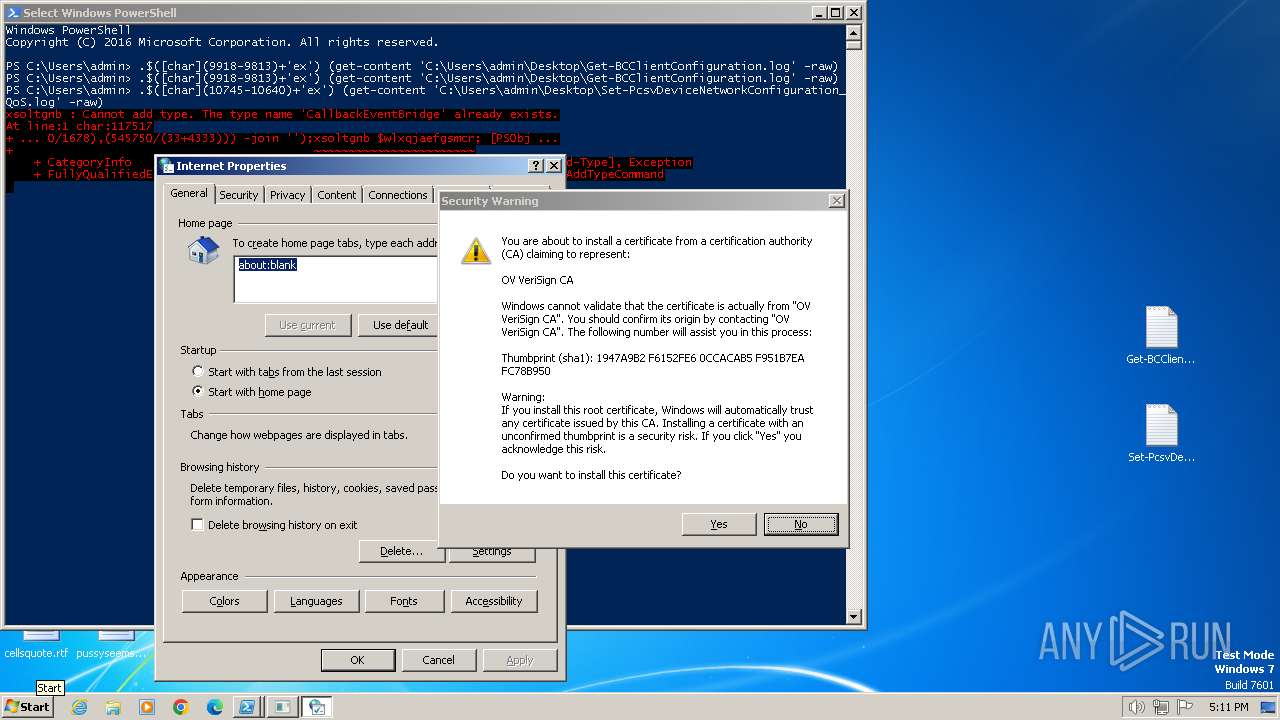1280x720 pixels.
Task: Click OK in Internet Properties
Action: pyautogui.click(x=357, y=660)
